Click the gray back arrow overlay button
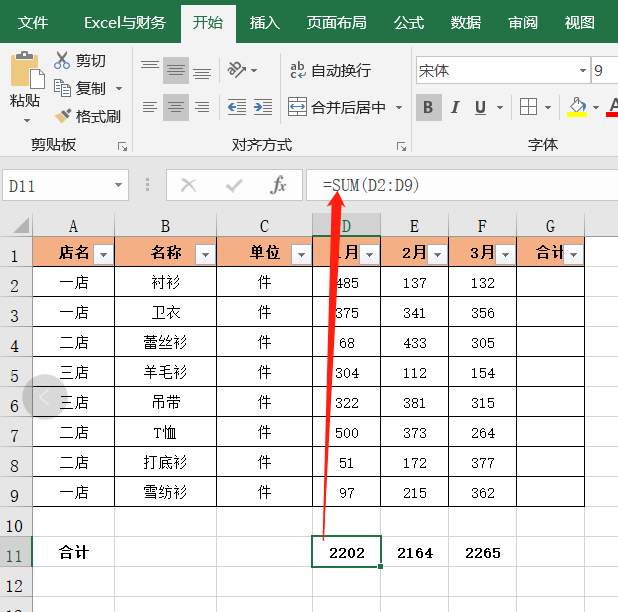Screen dimensions: 618x612 click(x=44, y=397)
